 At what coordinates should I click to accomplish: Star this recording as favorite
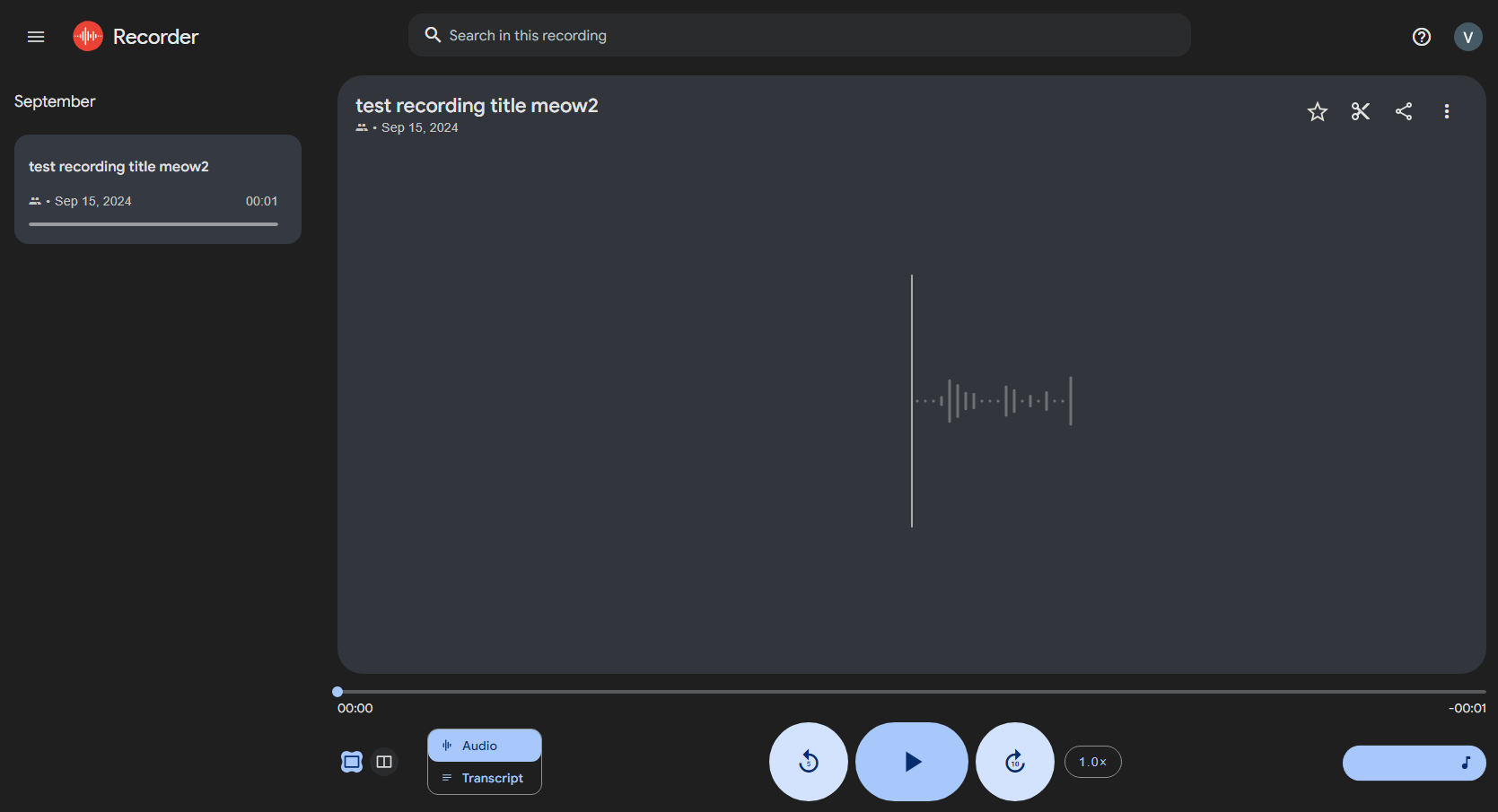coord(1317,111)
